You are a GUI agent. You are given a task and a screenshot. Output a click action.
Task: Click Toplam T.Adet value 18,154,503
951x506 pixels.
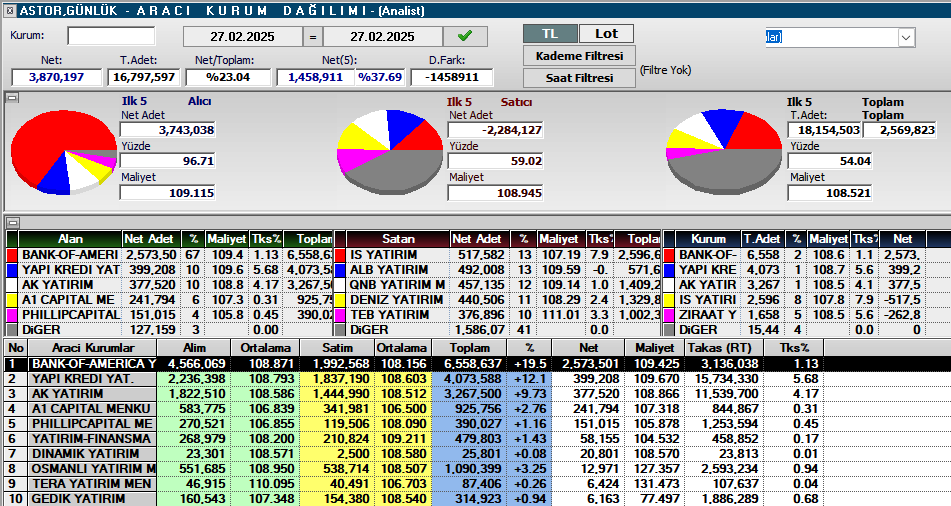[824, 130]
